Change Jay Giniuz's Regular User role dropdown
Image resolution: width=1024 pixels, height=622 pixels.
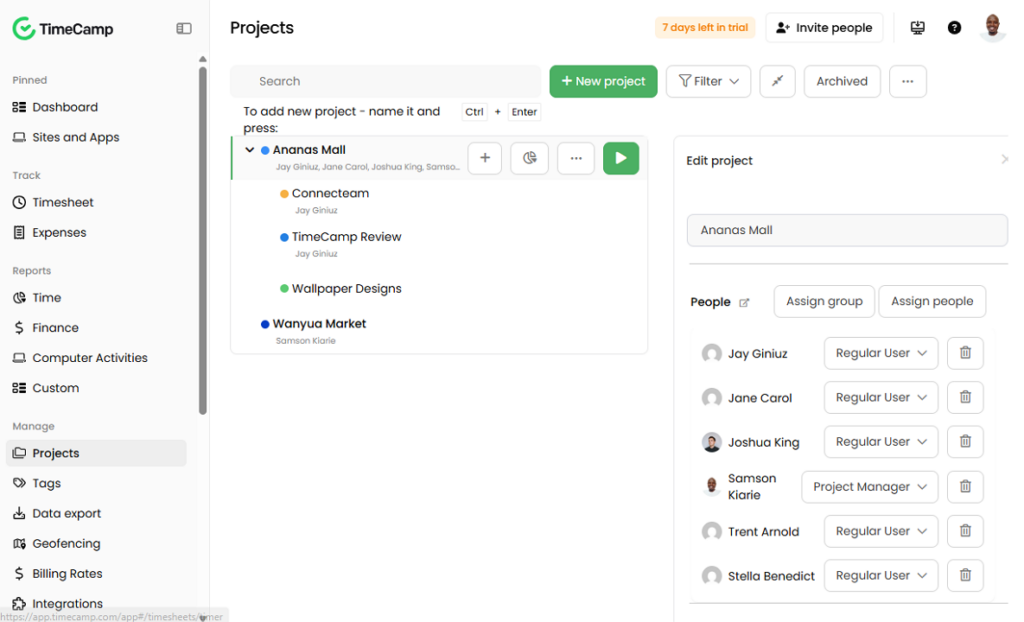point(881,353)
